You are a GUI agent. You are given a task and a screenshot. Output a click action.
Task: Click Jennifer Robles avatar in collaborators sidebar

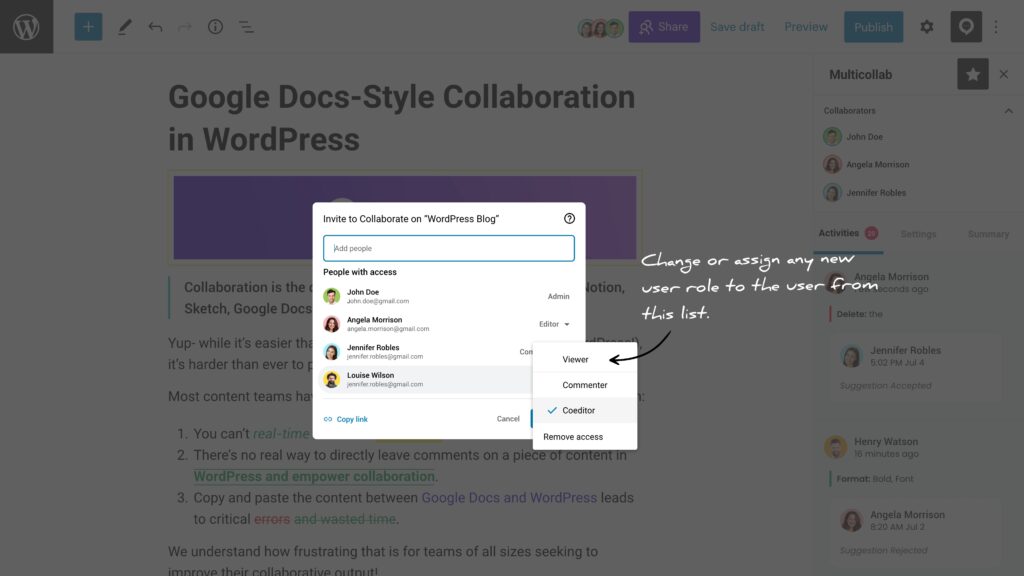tap(832, 193)
